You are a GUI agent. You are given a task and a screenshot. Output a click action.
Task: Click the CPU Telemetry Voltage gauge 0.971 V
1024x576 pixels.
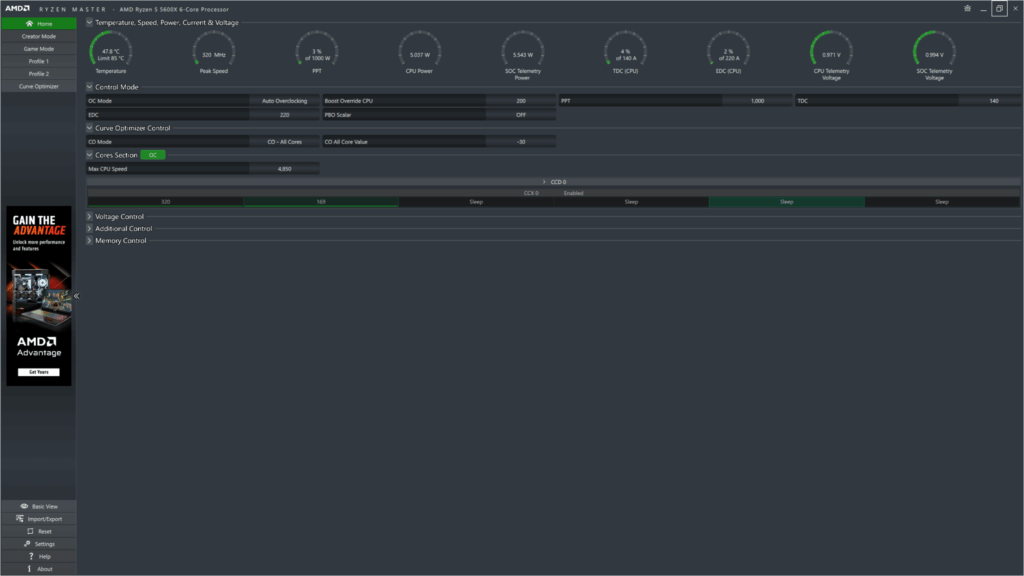831,55
